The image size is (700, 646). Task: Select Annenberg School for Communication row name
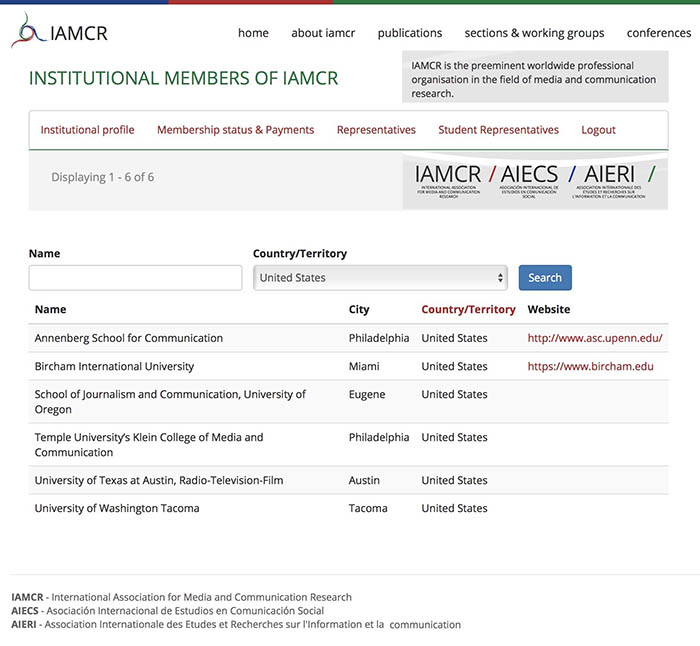point(129,338)
